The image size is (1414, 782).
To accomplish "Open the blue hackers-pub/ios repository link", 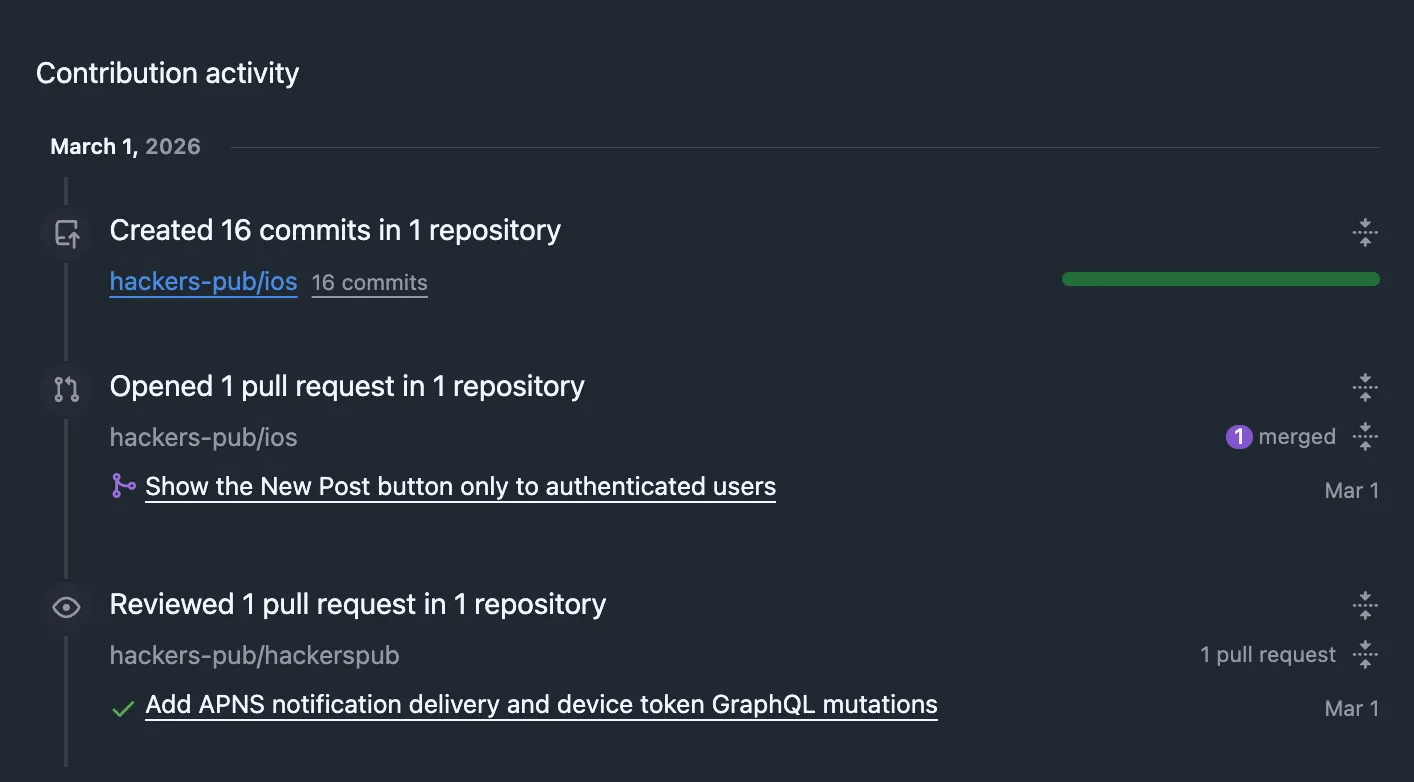I will pyautogui.click(x=203, y=282).
